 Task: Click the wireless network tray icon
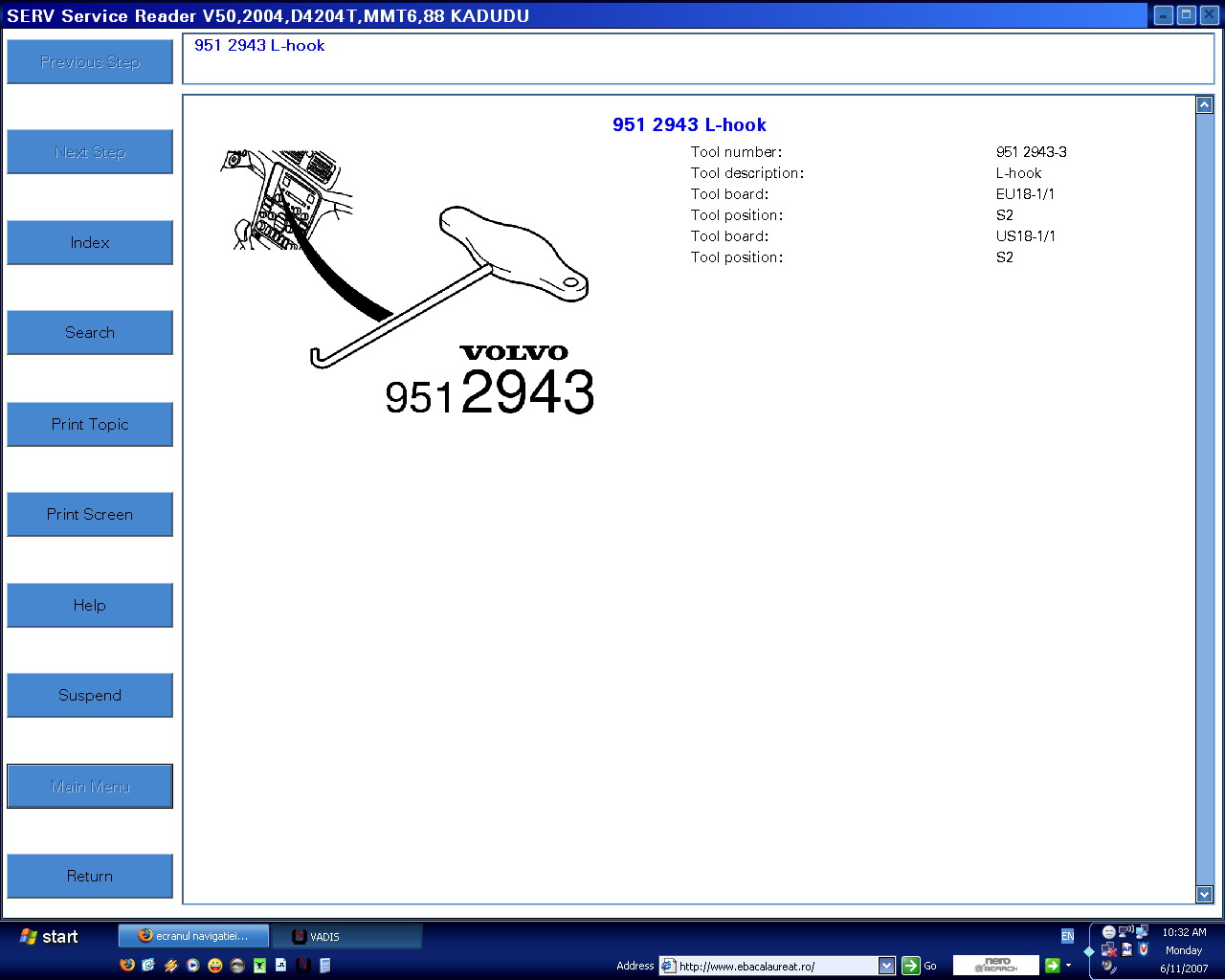[1126, 931]
